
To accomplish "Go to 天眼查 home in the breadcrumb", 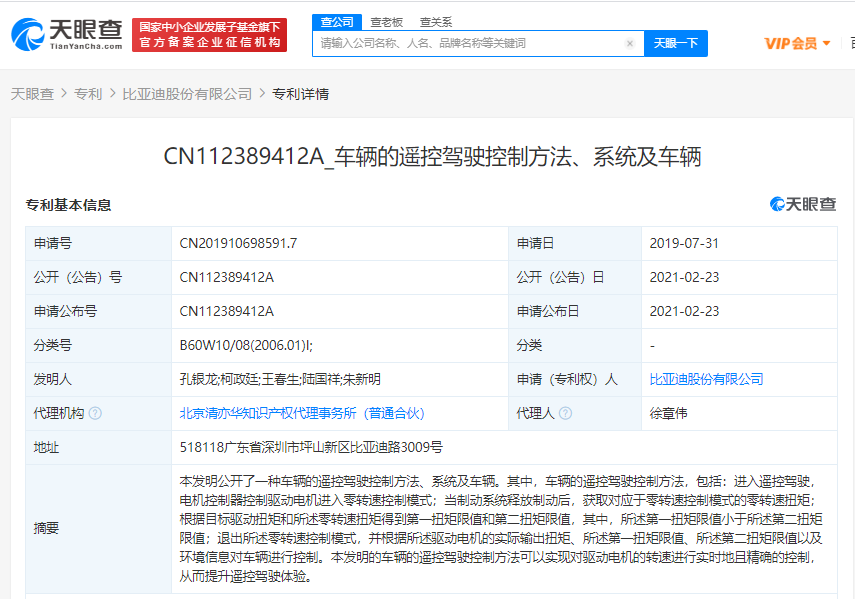I will pos(32,94).
